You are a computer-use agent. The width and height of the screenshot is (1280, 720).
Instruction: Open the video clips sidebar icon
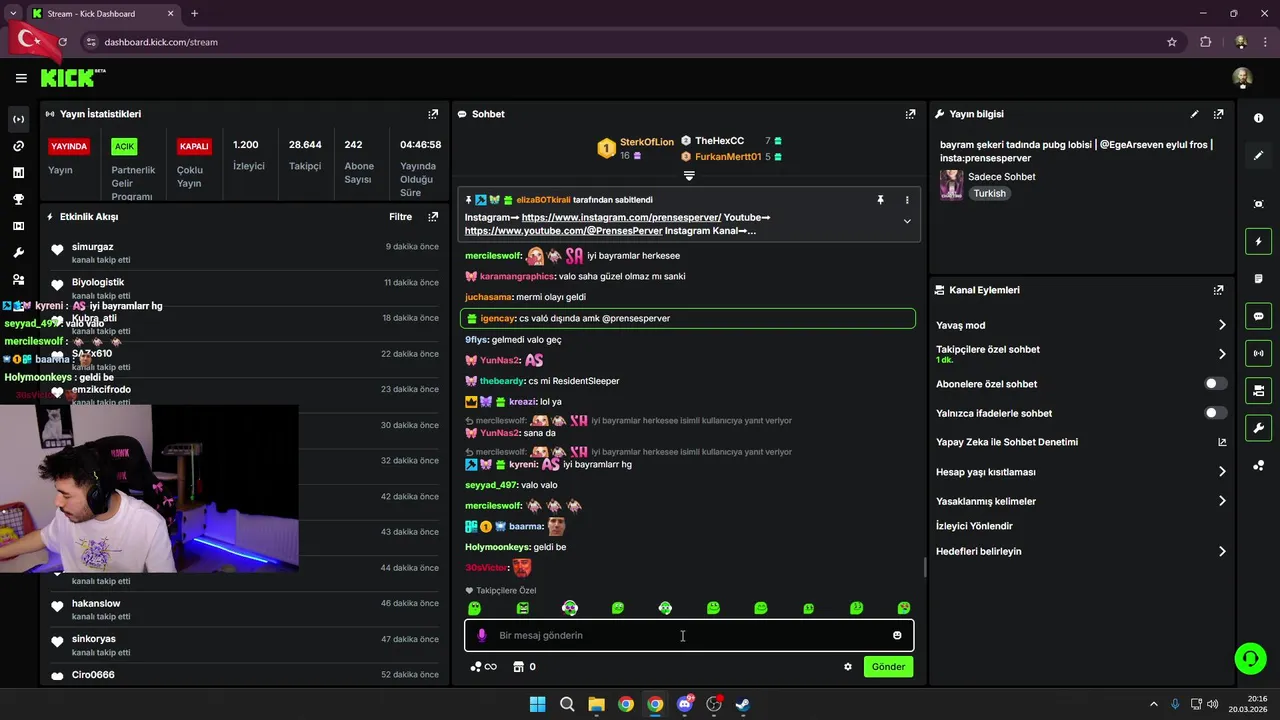click(x=18, y=226)
